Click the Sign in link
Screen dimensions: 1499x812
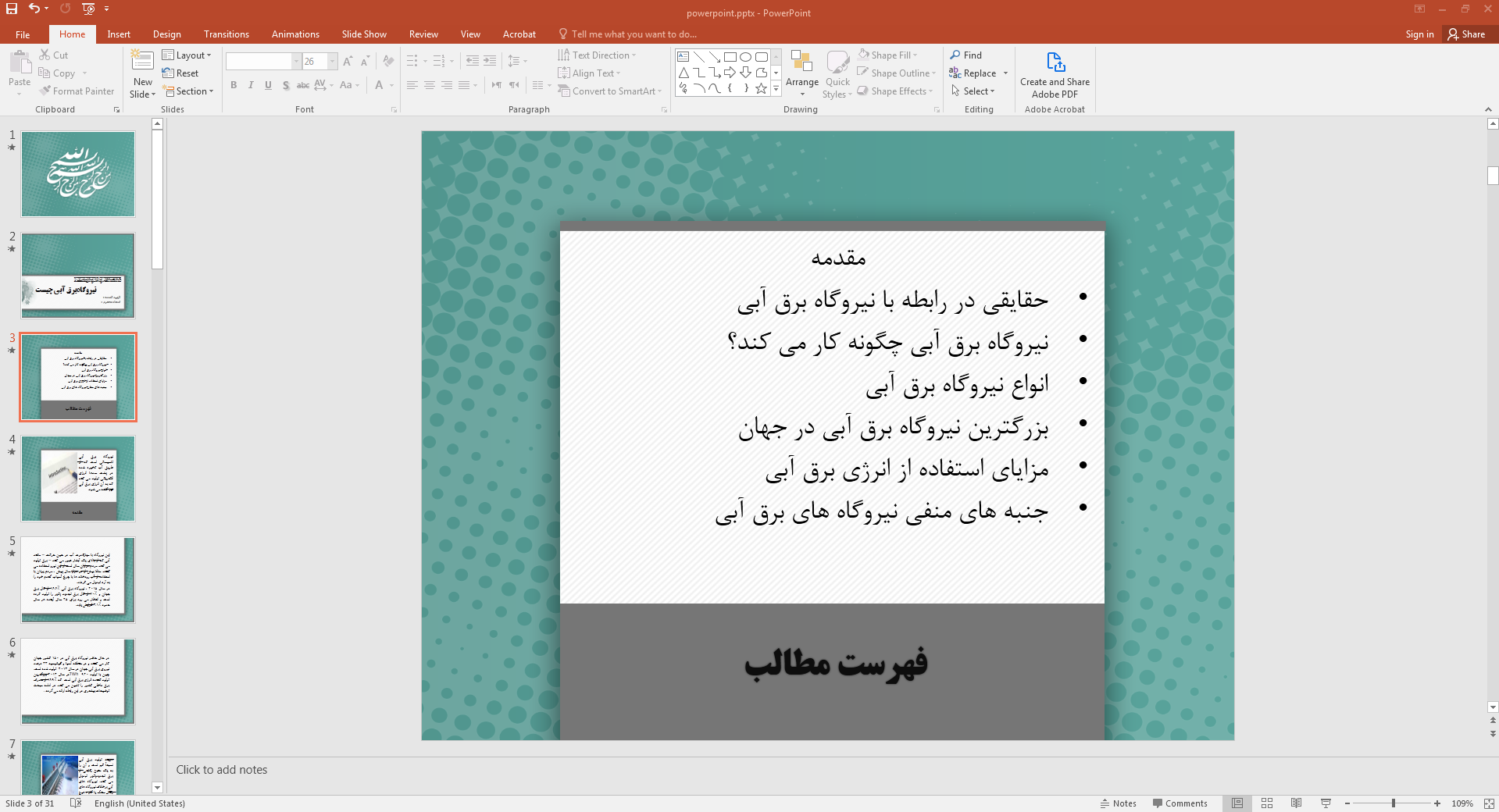tap(1419, 34)
